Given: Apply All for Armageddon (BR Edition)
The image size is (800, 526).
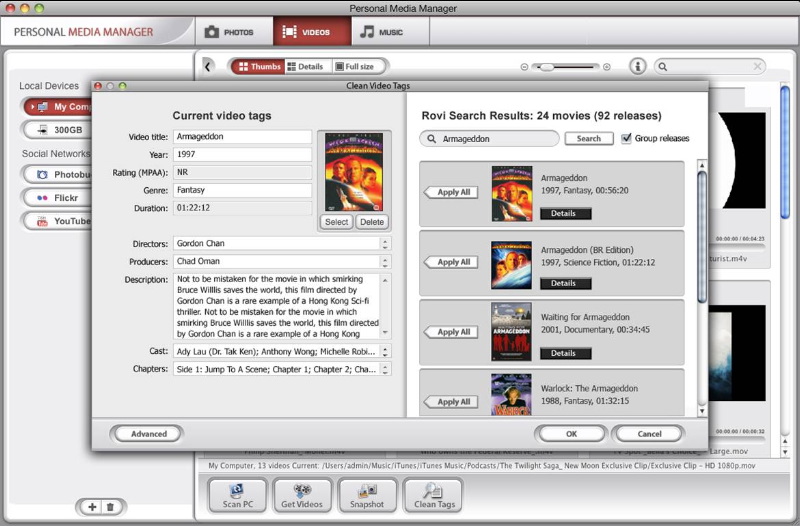Looking at the screenshot, I should (x=453, y=262).
